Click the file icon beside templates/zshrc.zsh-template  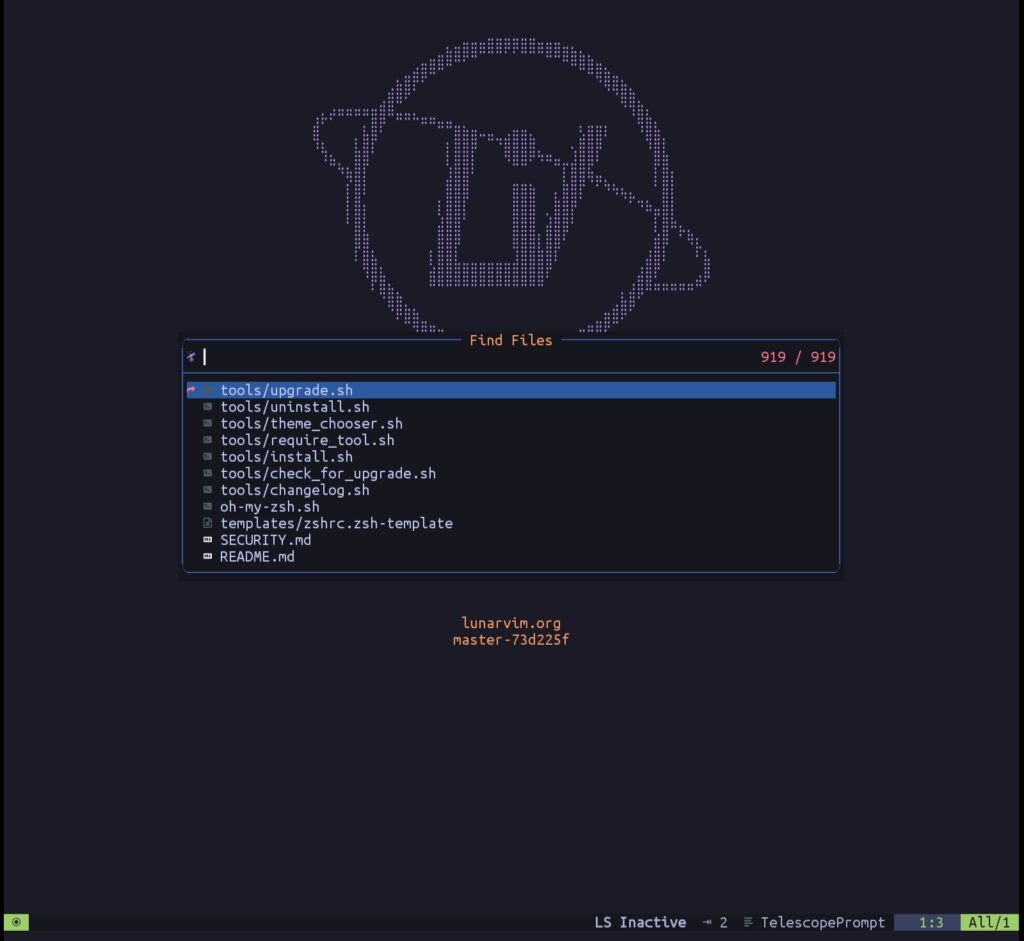coord(208,523)
